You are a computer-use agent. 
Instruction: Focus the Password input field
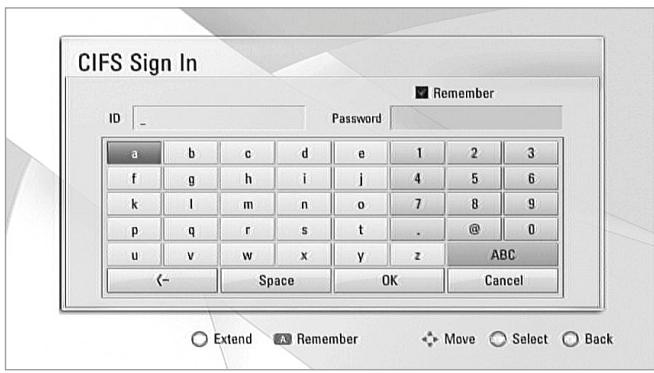[476, 118]
